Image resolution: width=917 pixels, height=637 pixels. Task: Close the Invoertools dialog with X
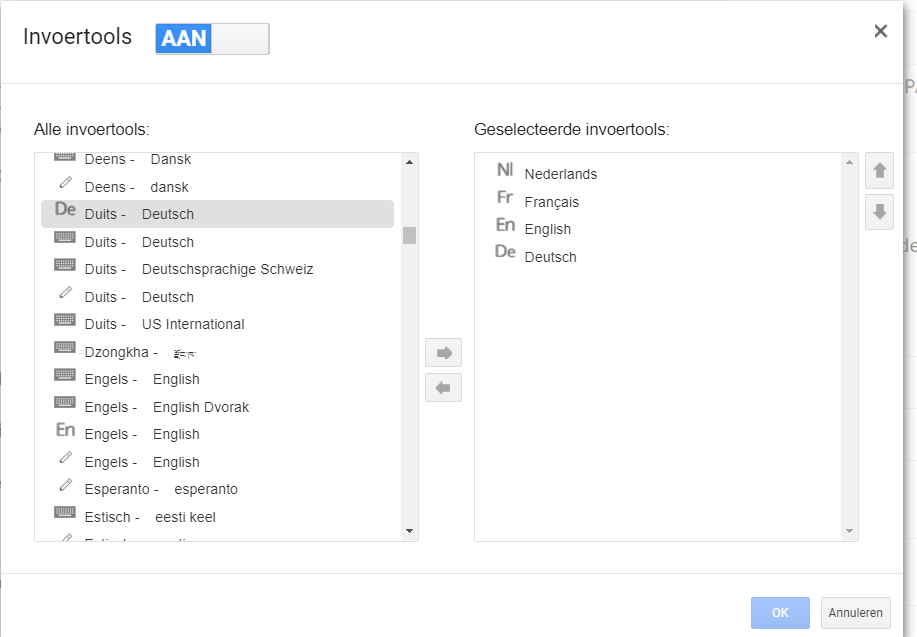(881, 31)
